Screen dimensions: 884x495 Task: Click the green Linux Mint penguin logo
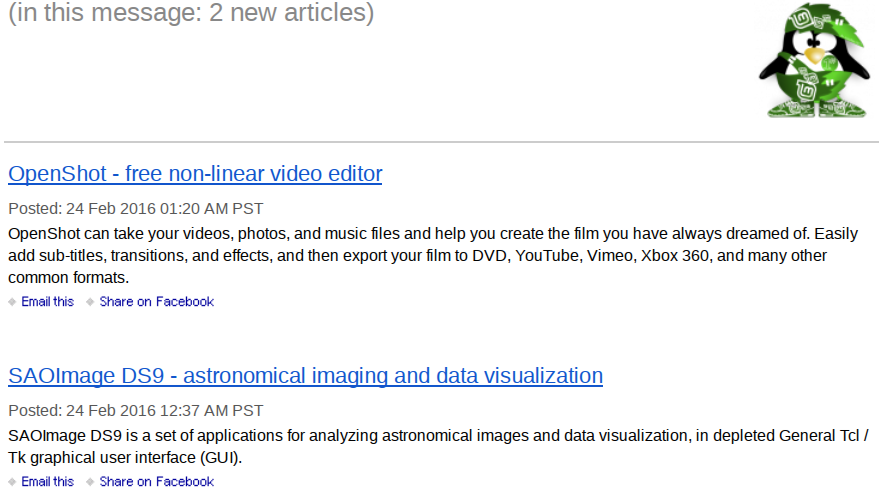point(814,60)
